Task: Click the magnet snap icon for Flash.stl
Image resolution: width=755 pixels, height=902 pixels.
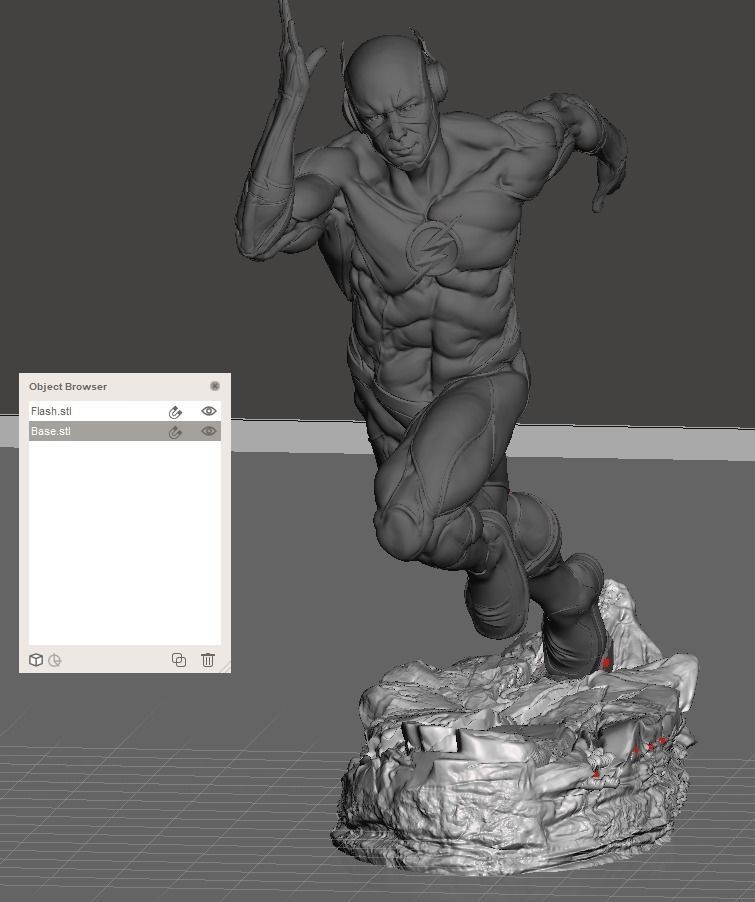Action: pyautogui.click(x=175, y=412)
